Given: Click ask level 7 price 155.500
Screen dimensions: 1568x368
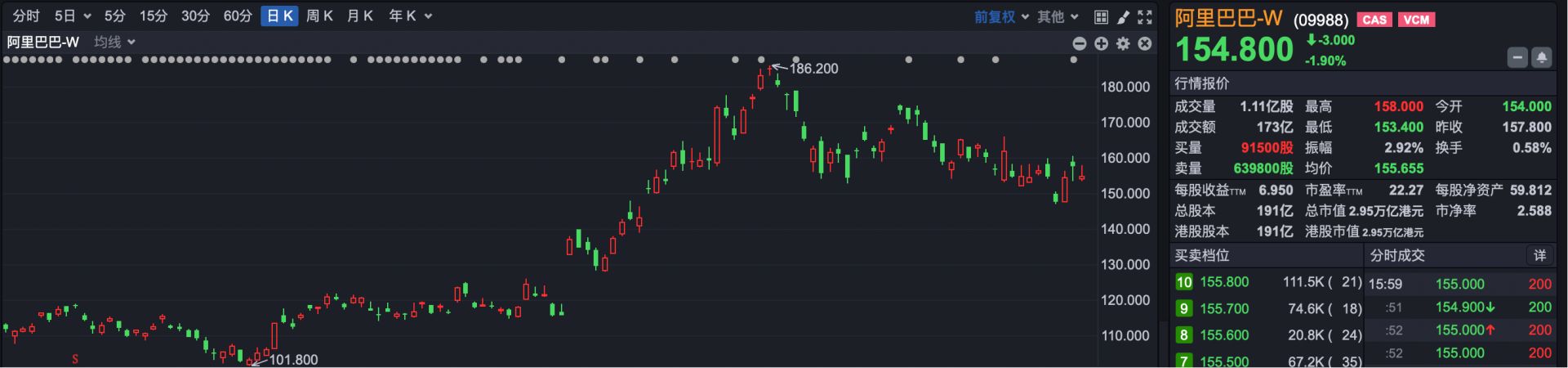Looking at the screenshot, I should tap(1224, 361).
